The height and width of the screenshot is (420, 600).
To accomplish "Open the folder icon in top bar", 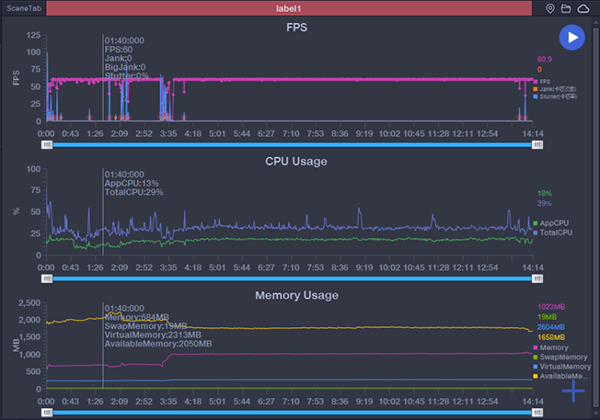I will point(566,9).
